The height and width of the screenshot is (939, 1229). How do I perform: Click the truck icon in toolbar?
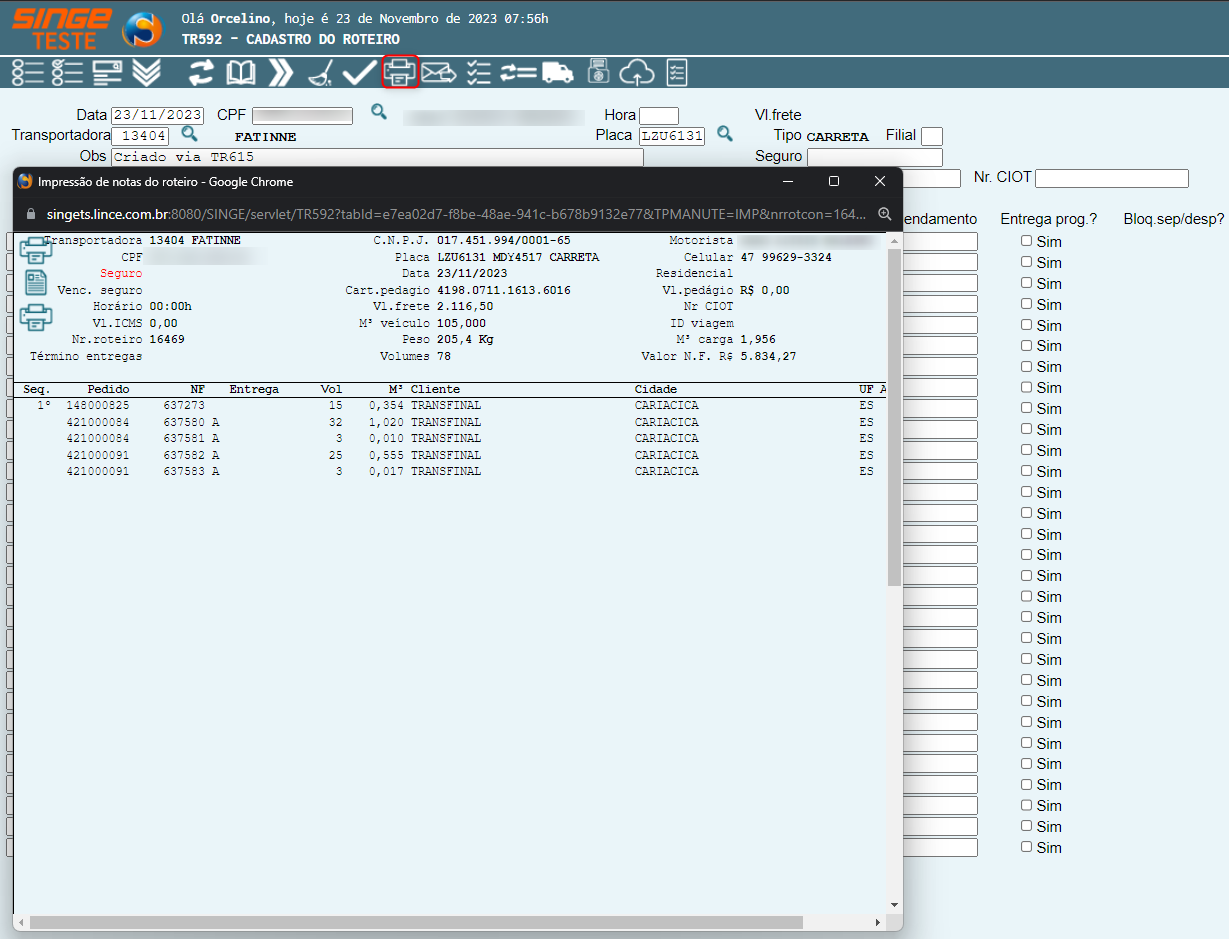[x=558, y=72]
